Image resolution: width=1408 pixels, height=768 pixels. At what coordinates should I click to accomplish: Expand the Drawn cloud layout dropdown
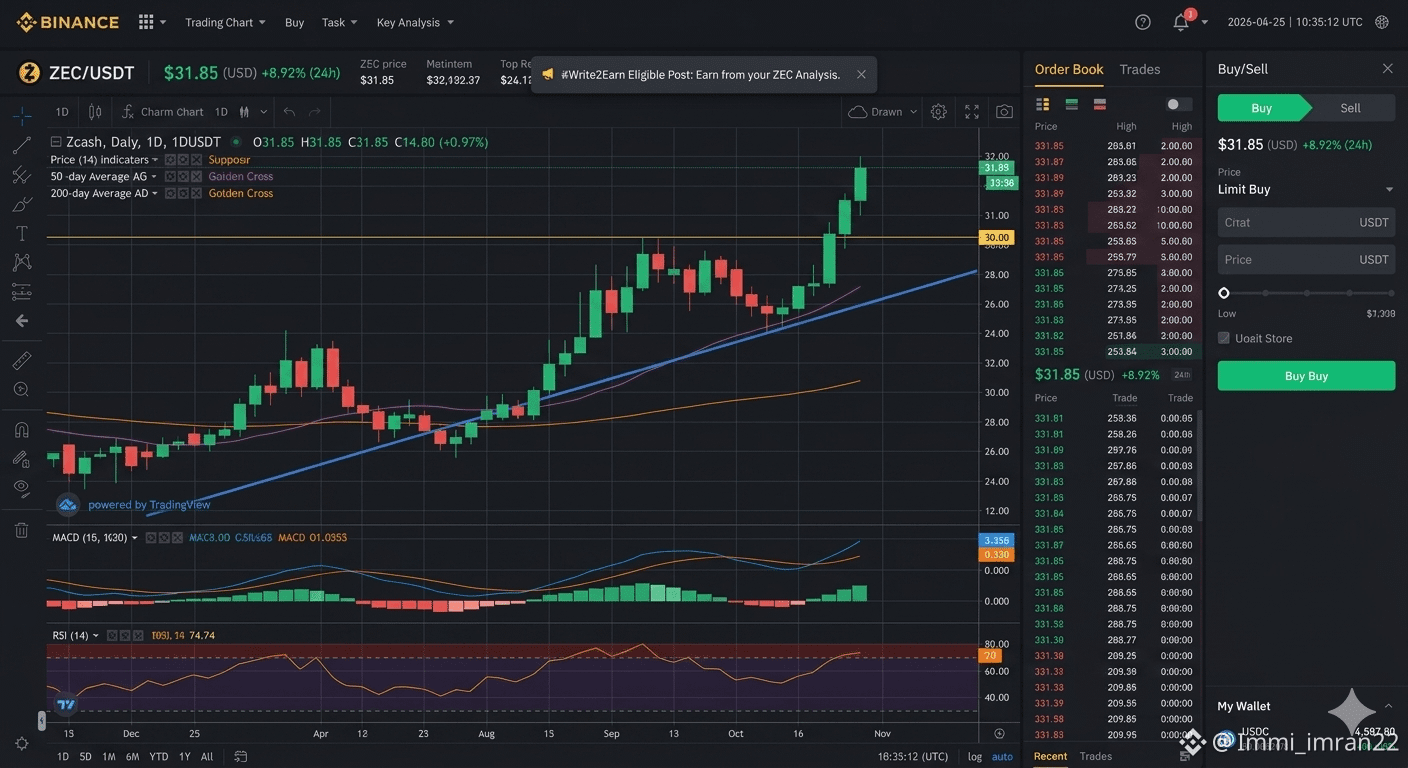883,112
